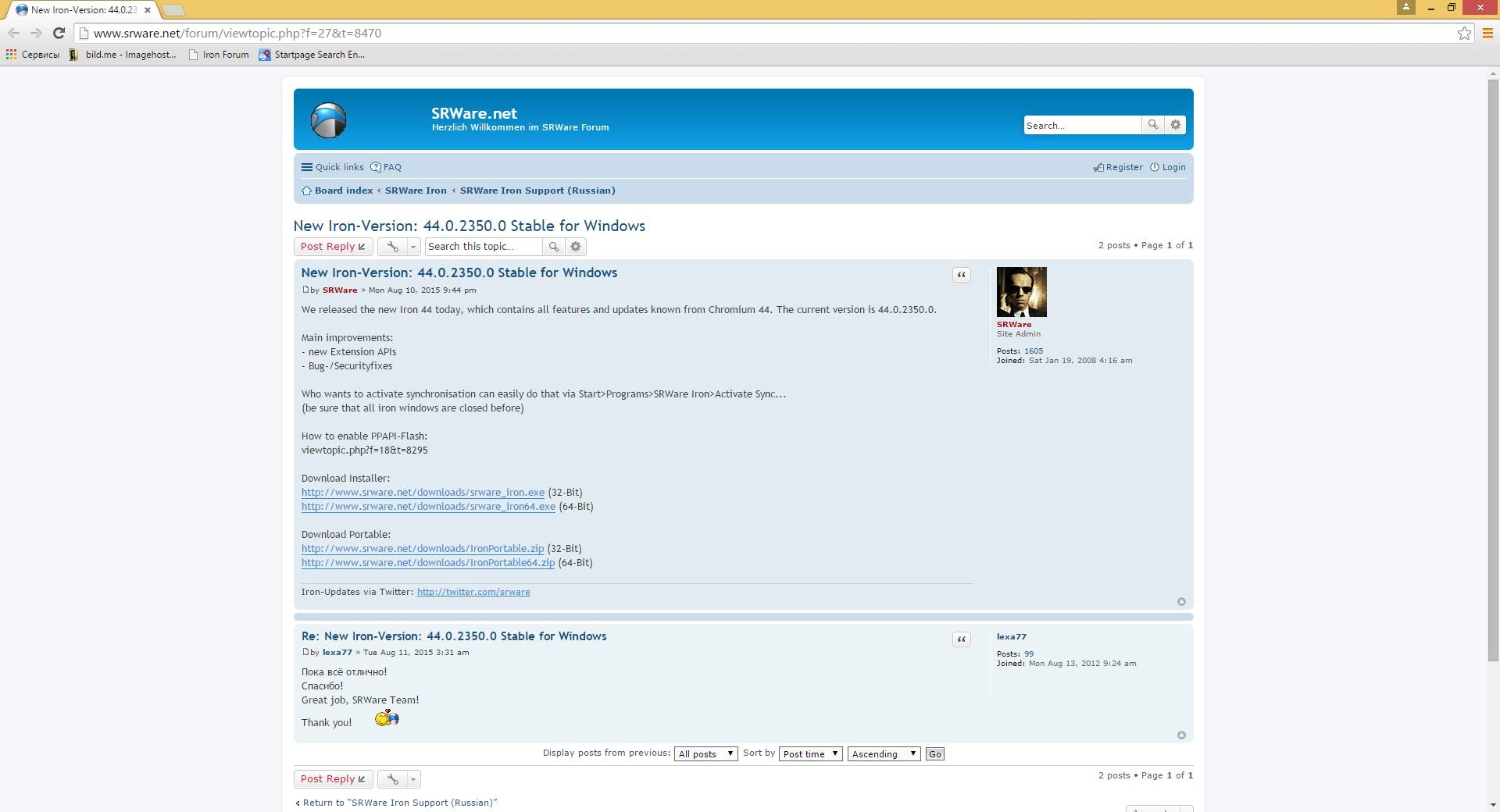The image size is (1500, 812).
Task: Click the Login link
Action: [x=1168, y=167]
